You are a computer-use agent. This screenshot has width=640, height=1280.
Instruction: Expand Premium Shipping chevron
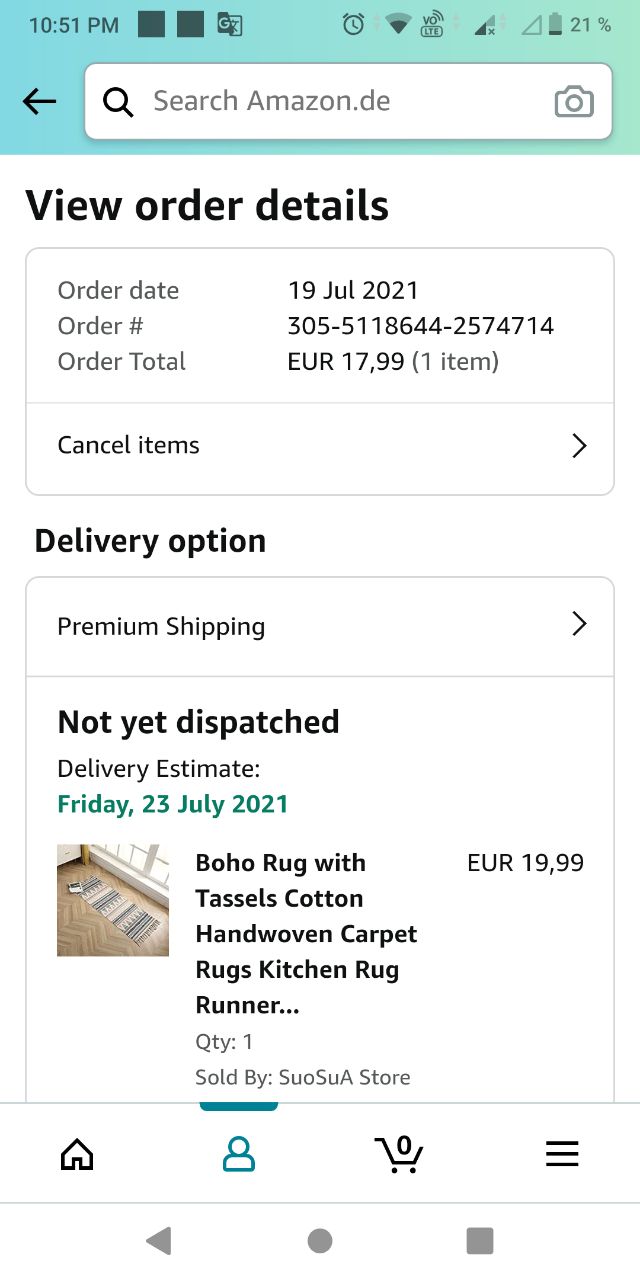(578, 625)
